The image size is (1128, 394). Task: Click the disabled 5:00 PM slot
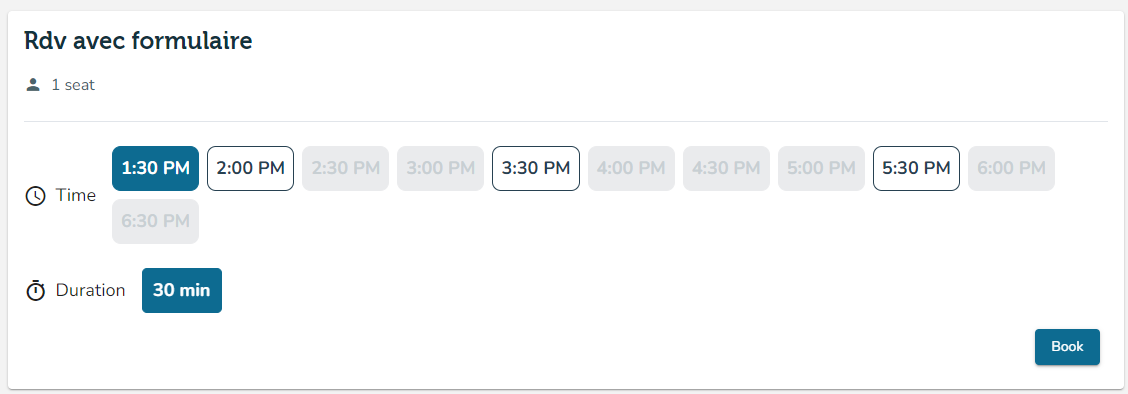point(821,168)
